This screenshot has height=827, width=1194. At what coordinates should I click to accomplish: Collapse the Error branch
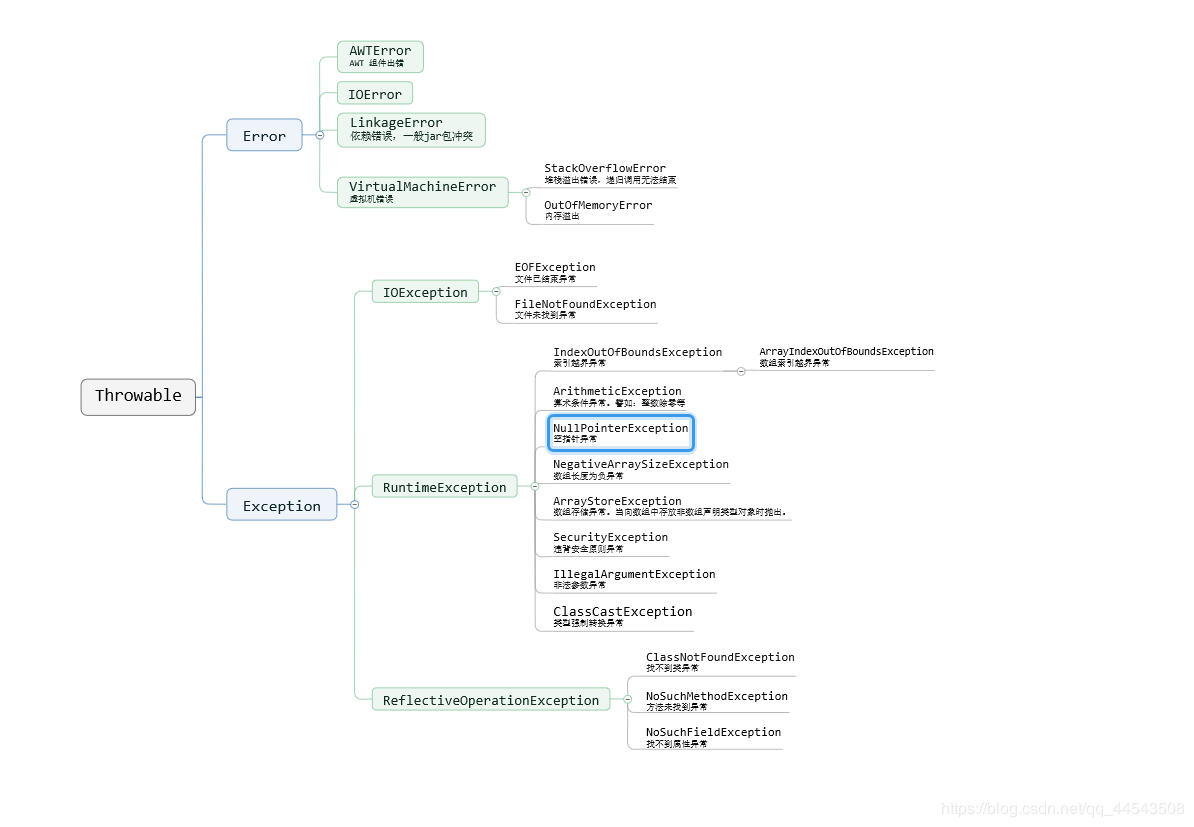coord(319,135)
